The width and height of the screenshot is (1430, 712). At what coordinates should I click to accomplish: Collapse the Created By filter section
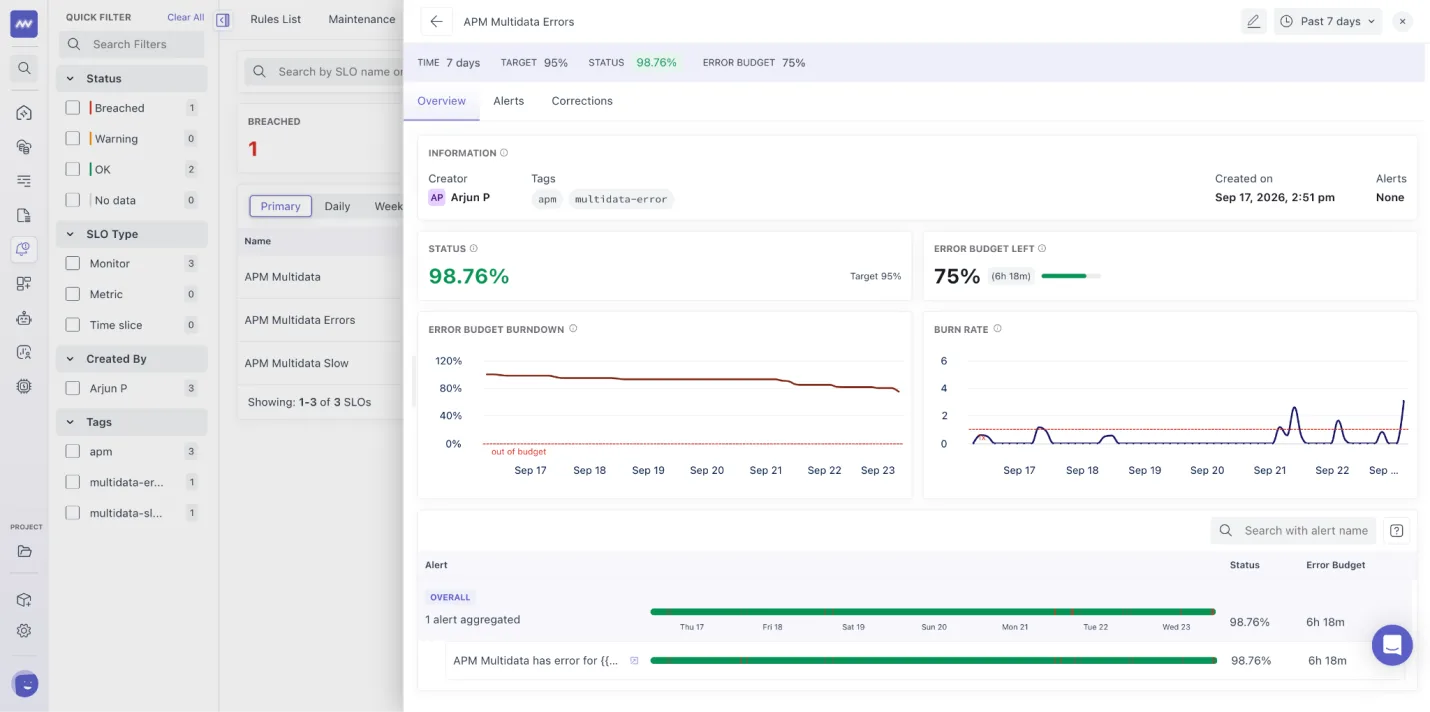tap(131, 359)
